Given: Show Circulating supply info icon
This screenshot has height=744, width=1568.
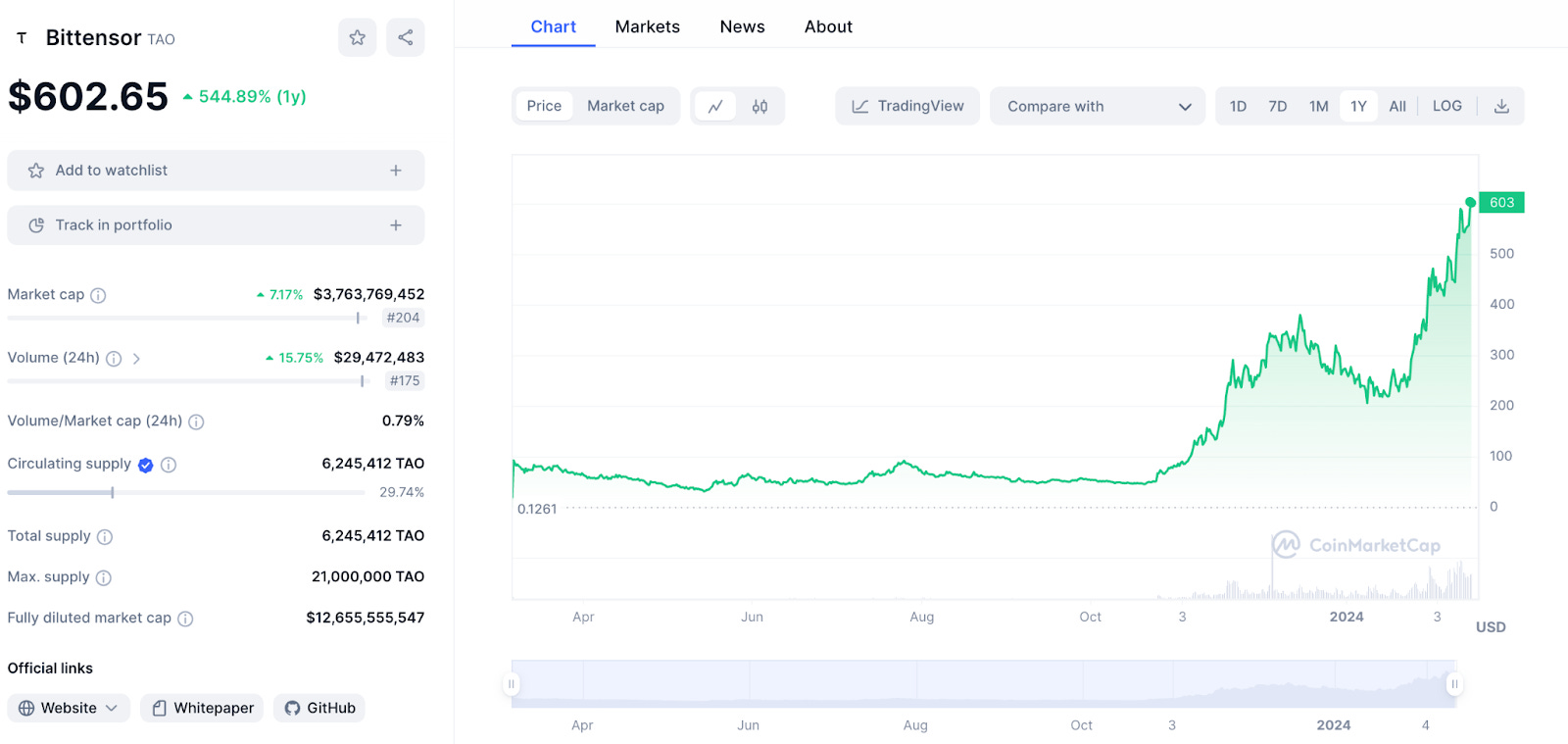Looking at the screenshot, I should point(169,465).
